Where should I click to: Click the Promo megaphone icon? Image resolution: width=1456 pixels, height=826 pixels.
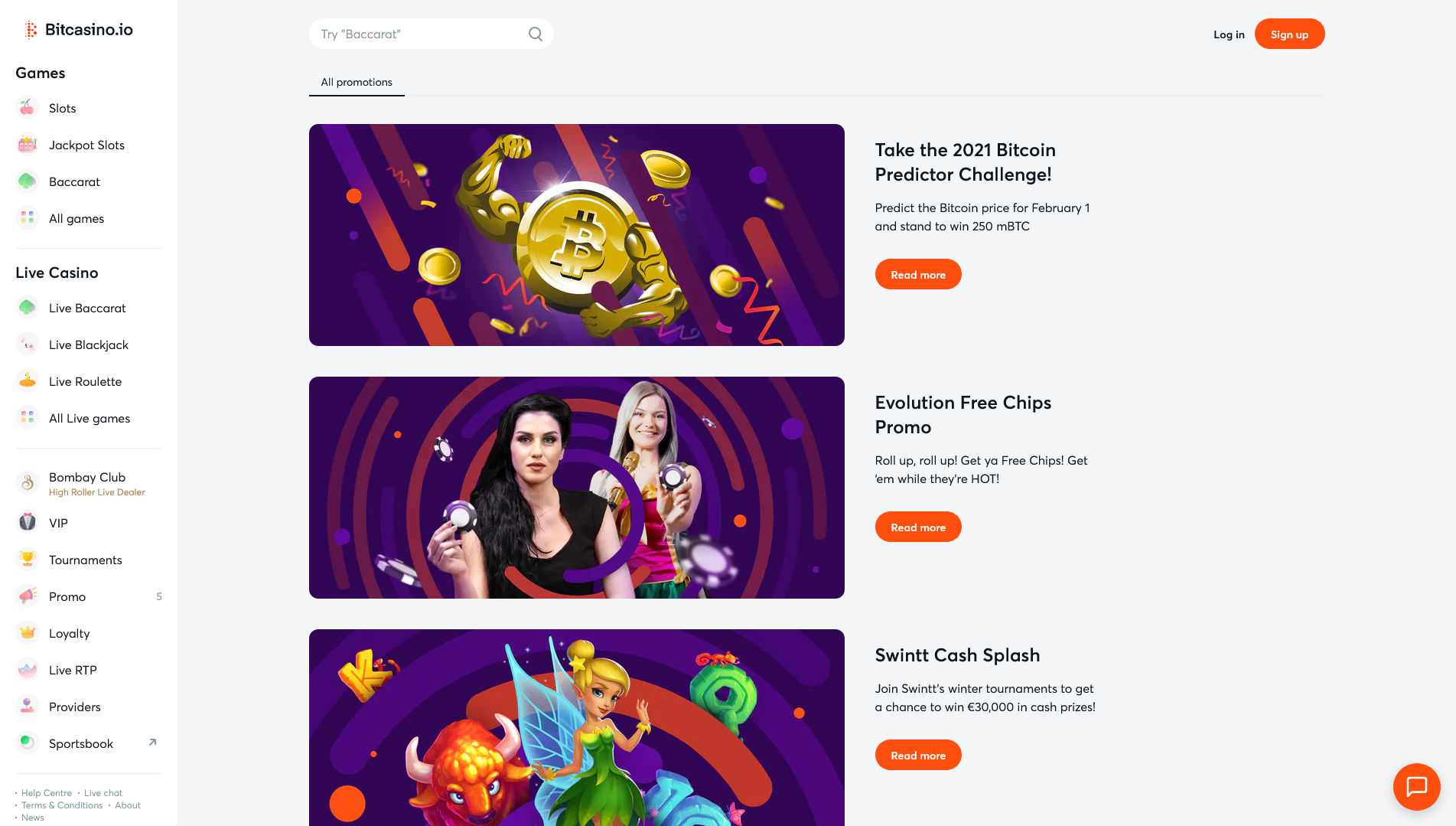28,596
